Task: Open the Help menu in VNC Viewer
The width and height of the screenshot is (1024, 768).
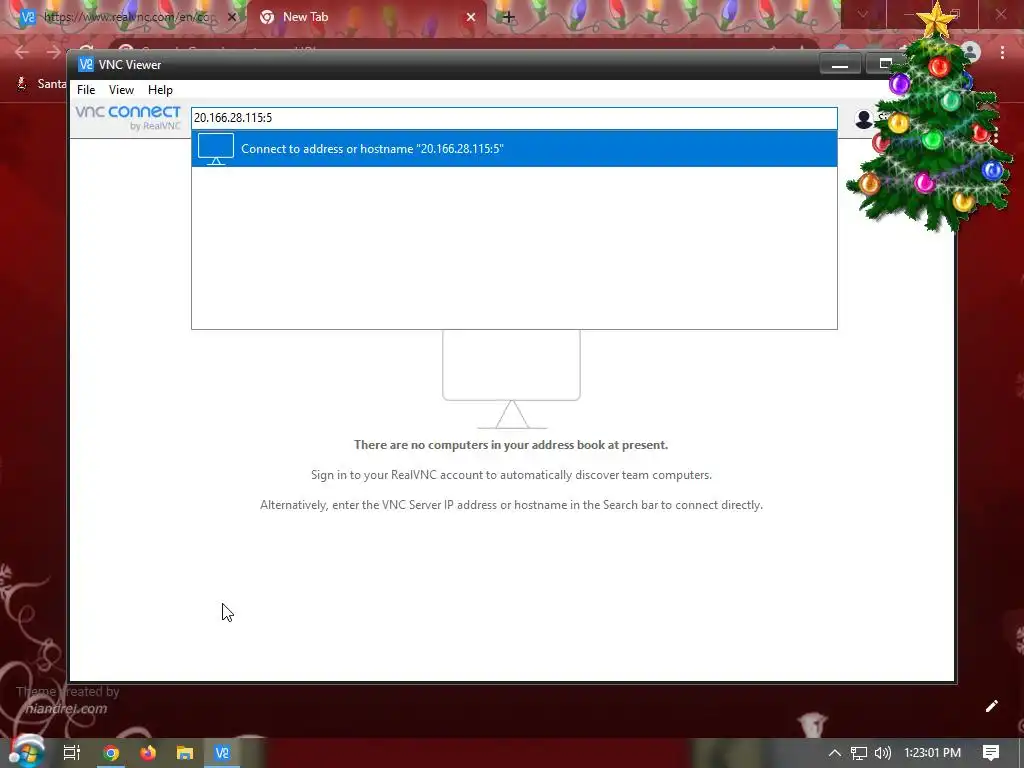Action: (160, 89)
